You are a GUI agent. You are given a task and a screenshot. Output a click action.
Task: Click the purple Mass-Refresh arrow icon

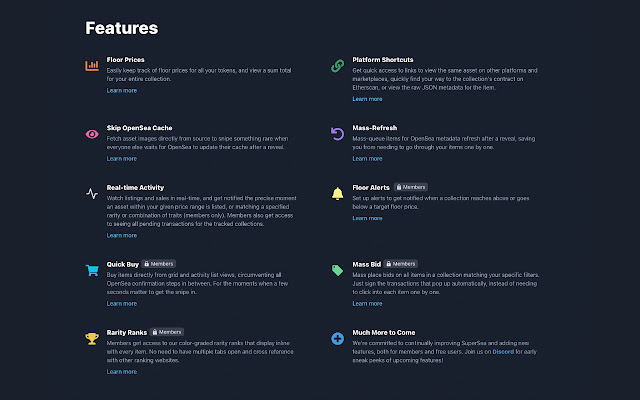click(338, 134)
